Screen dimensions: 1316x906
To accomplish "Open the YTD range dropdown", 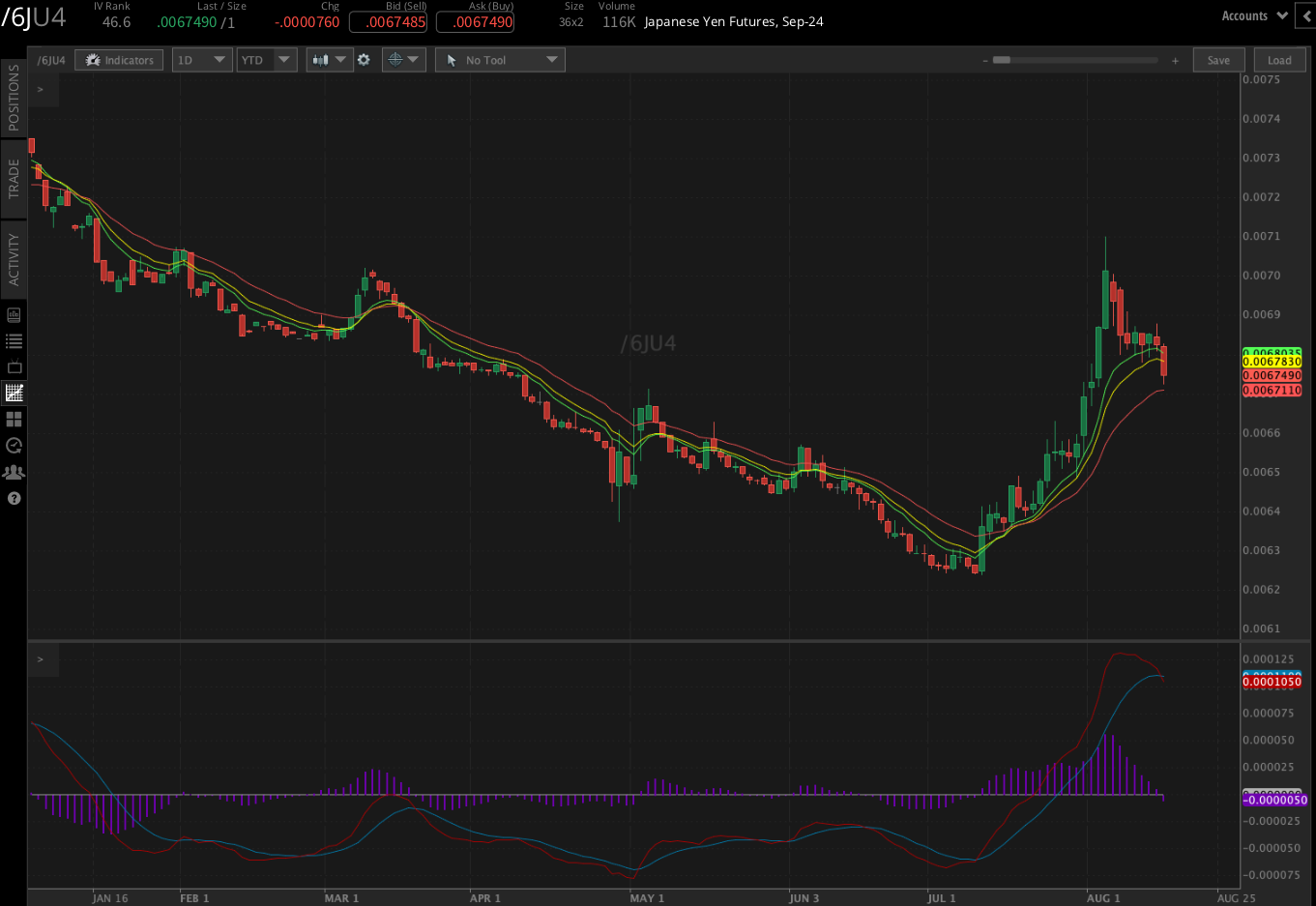I will [x=267, y=59].
